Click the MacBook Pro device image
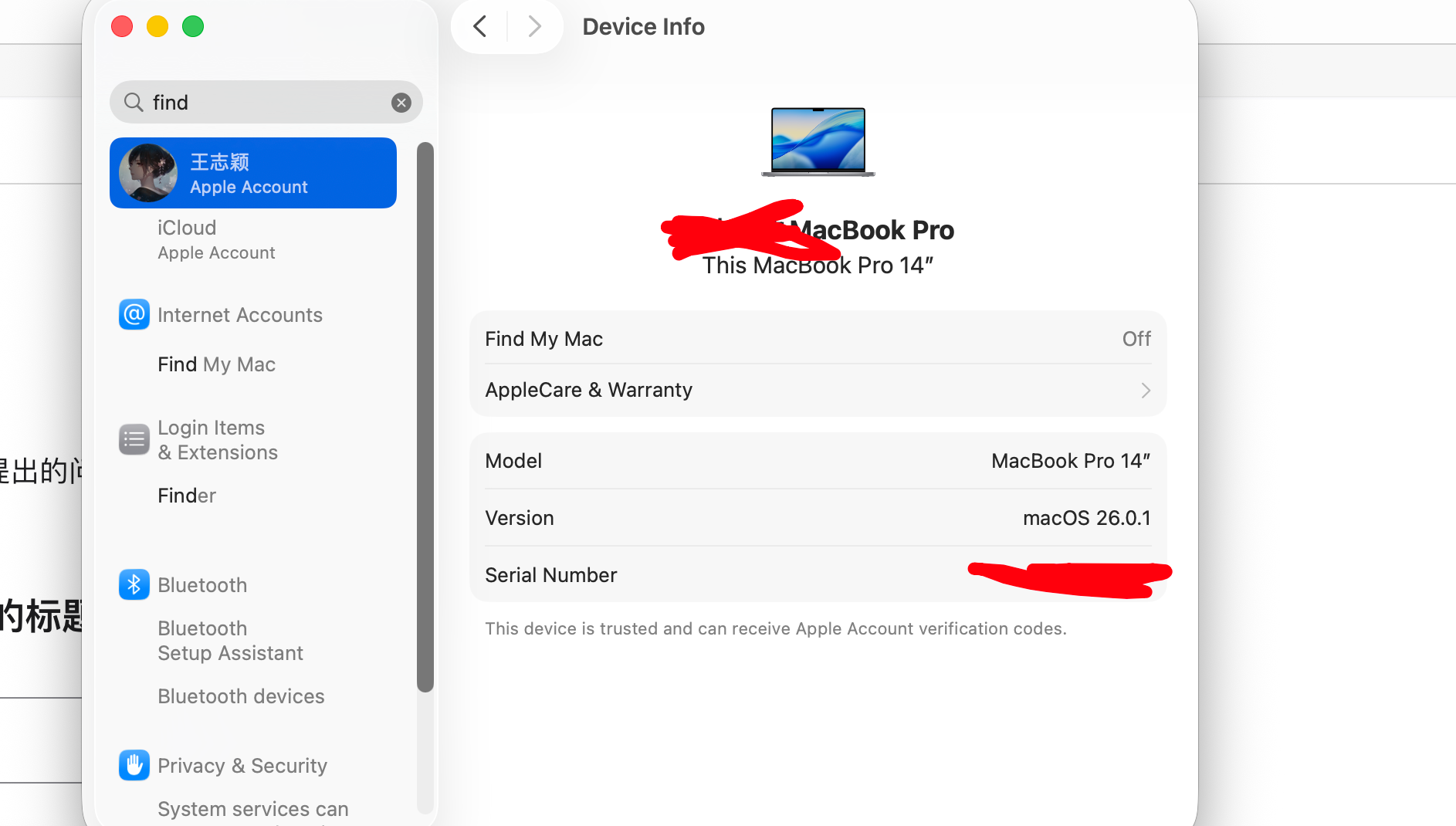This screenshot has width=1456, height=826. coord(818,142)
